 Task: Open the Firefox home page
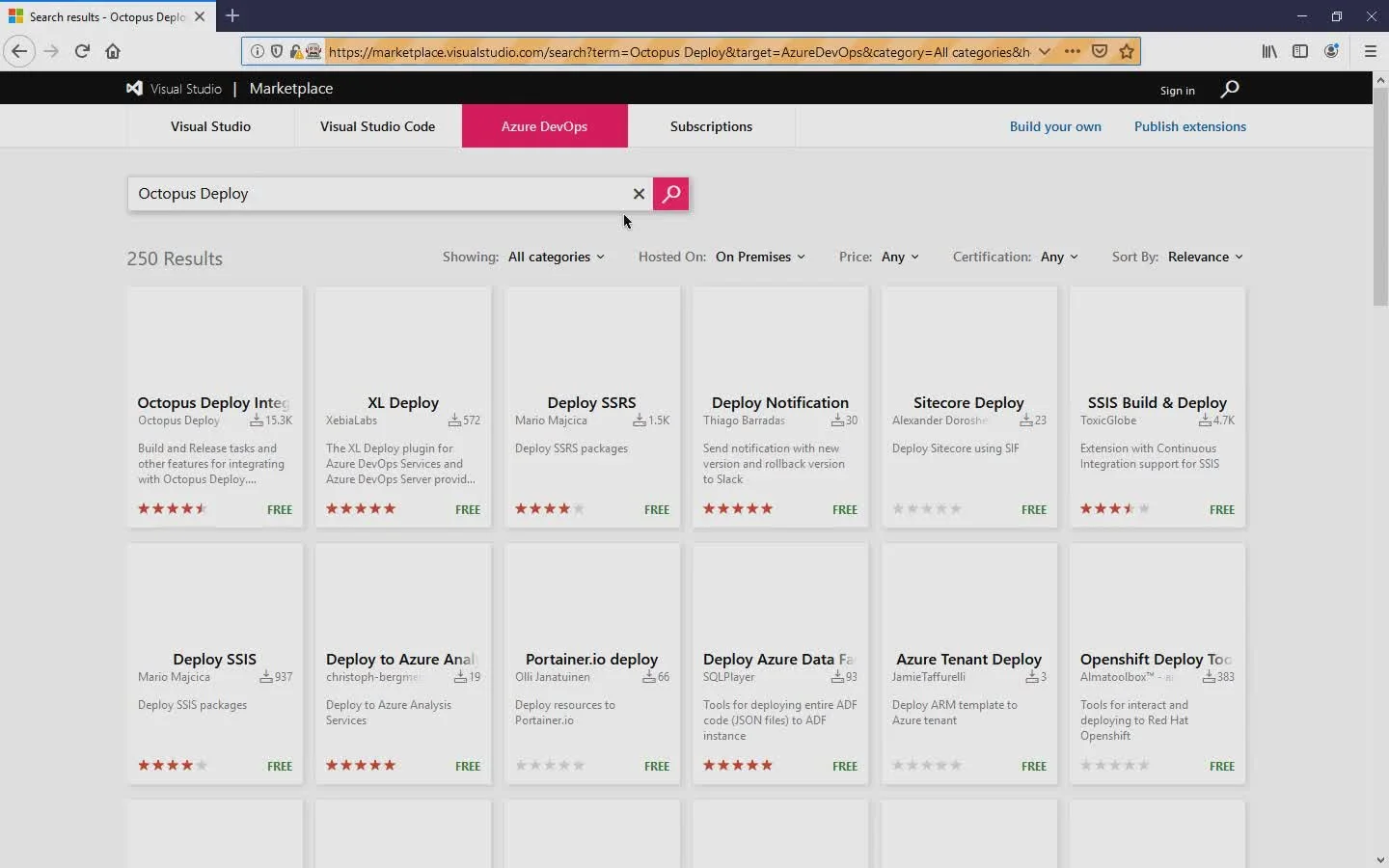(113, 51)
